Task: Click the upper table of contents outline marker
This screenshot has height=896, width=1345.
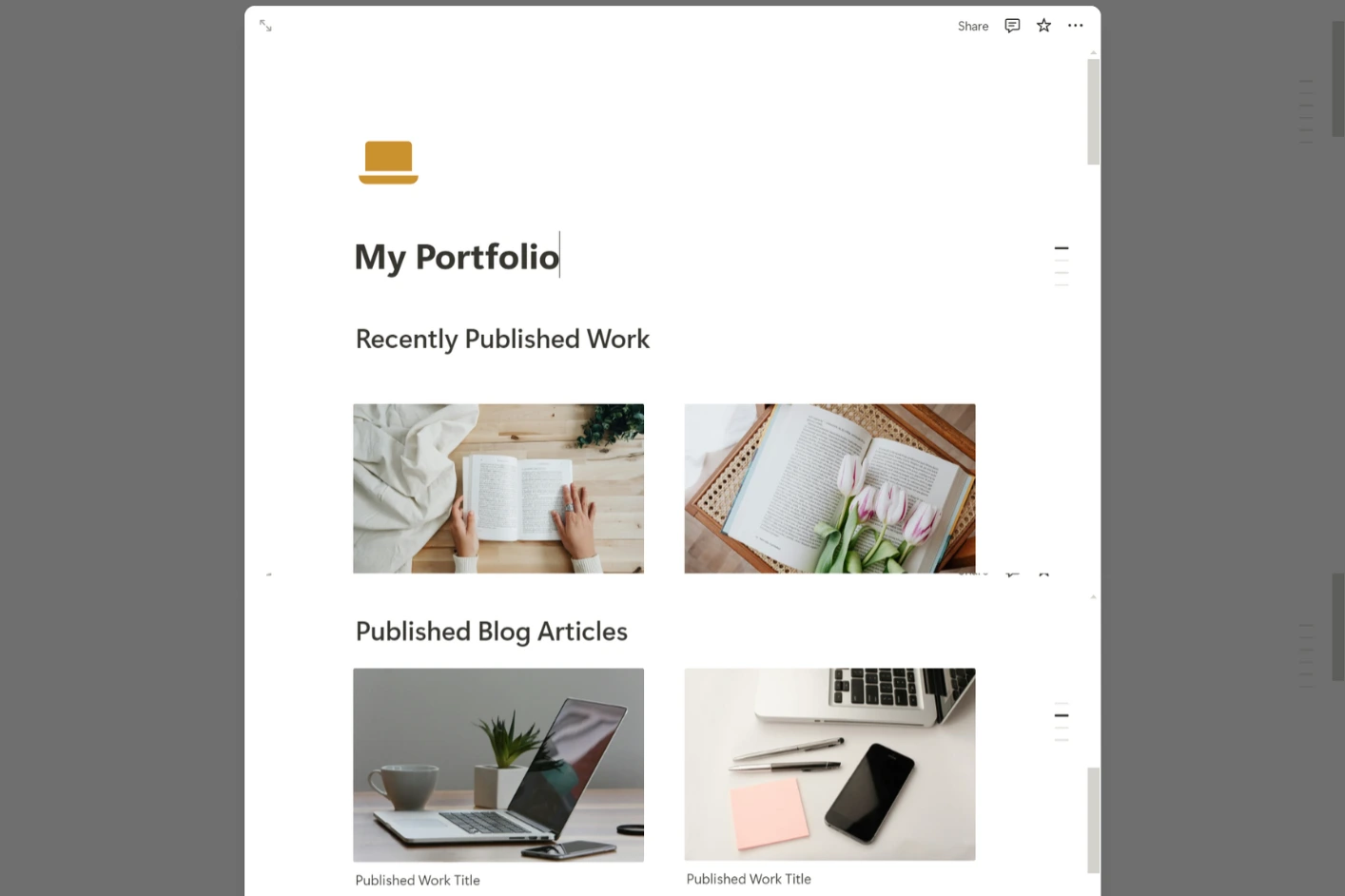Action: (x=1062, y=265)
